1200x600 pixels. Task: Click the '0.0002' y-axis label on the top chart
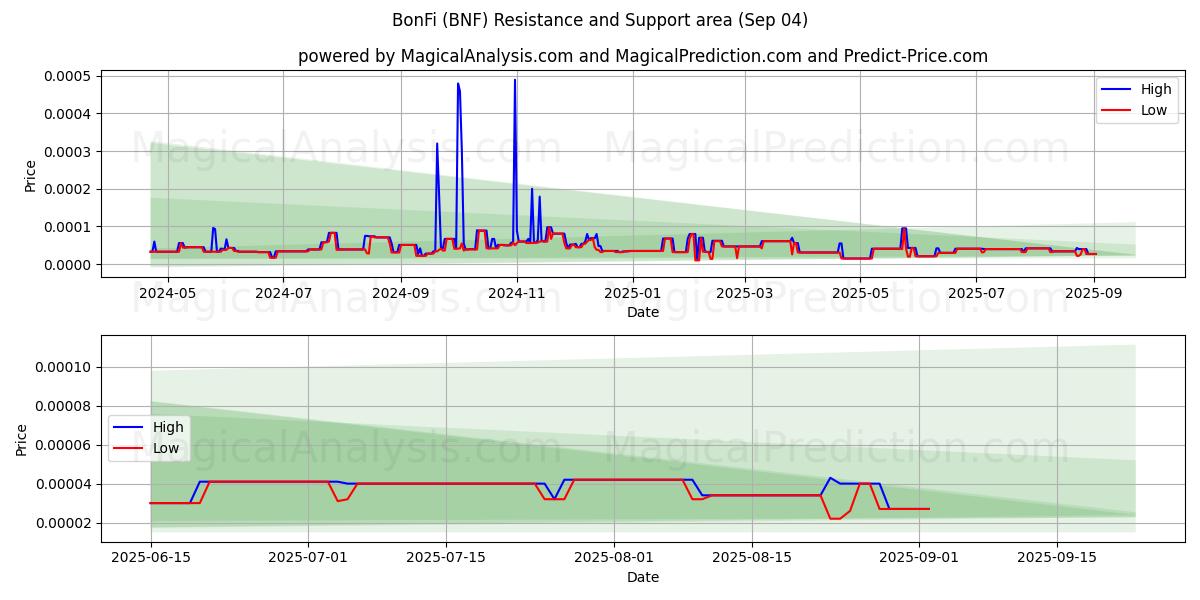(70, 189)
